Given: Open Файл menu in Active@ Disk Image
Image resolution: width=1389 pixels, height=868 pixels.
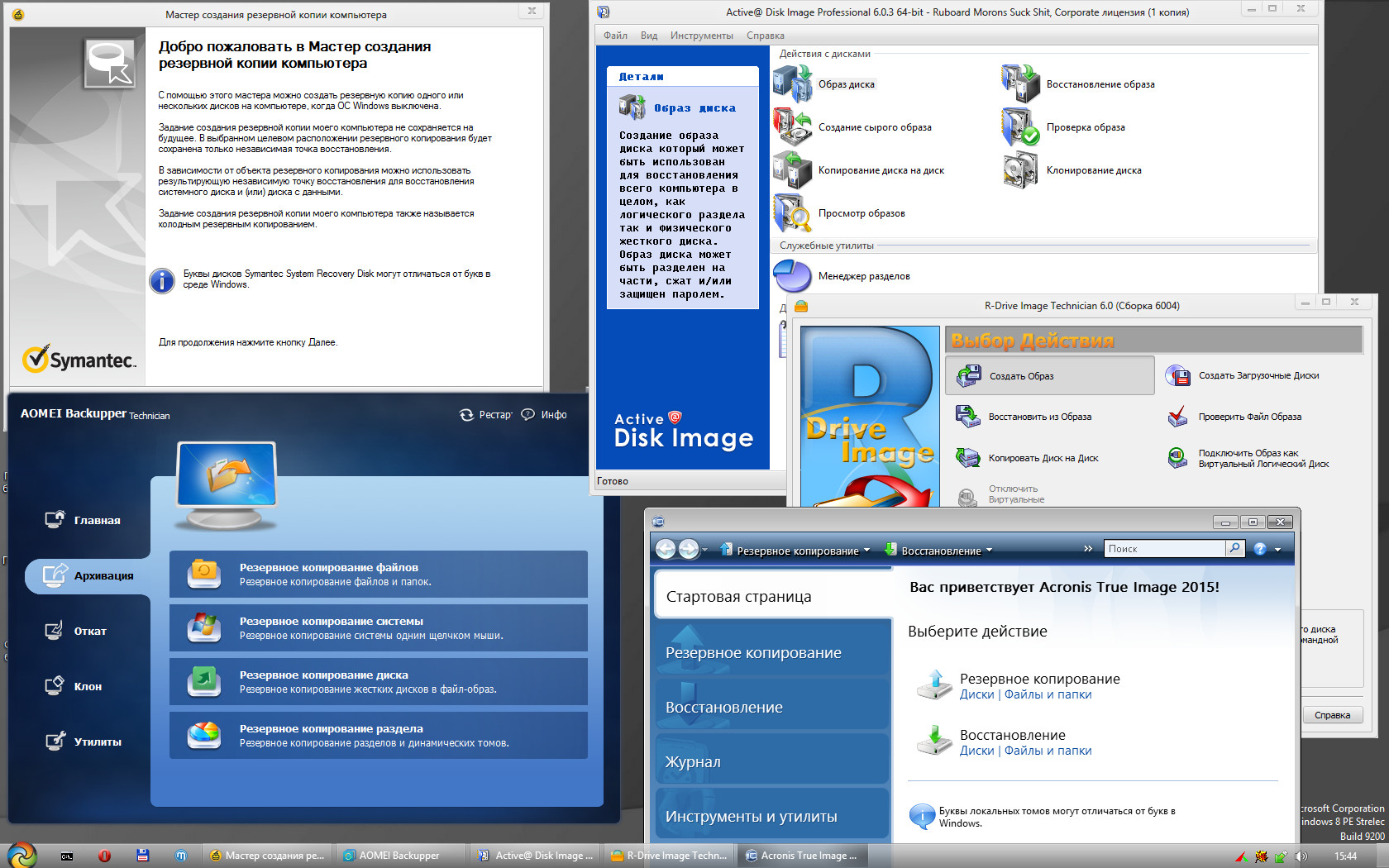Looking at the screenshot, I should (615, 36).
